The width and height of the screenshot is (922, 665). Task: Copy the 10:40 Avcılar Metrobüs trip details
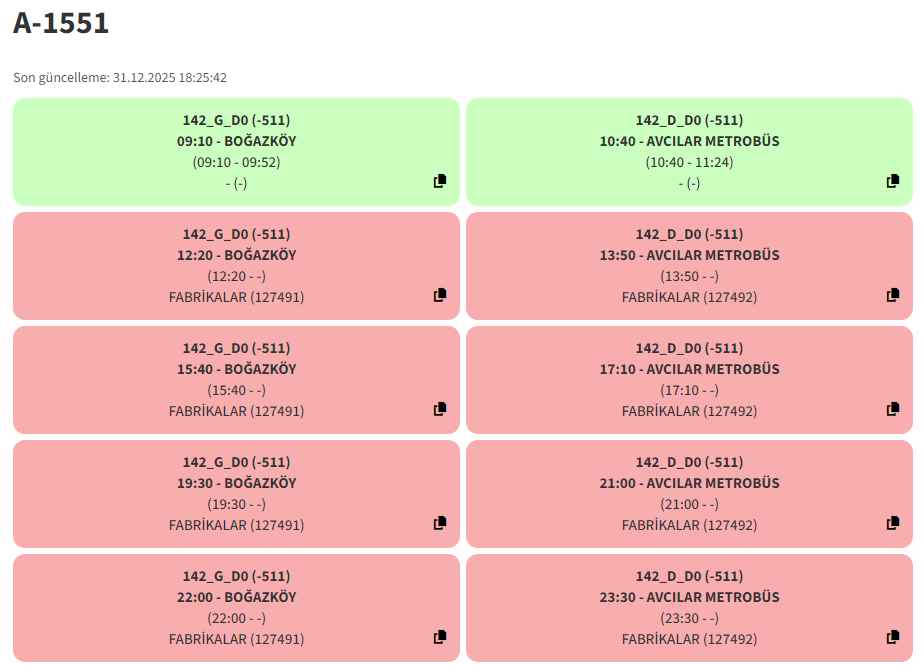(x=893, y=181)
